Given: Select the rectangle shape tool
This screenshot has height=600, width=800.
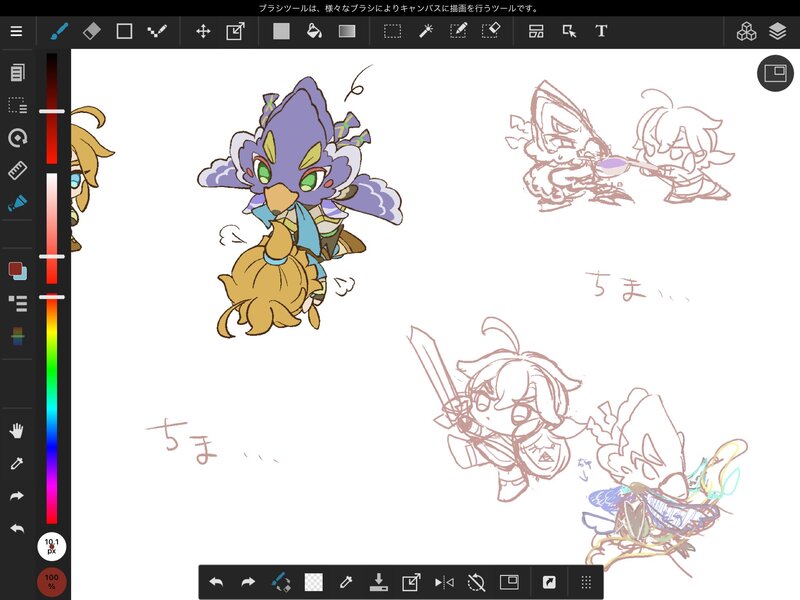Looking at the screenshot, I should (124, 31).
